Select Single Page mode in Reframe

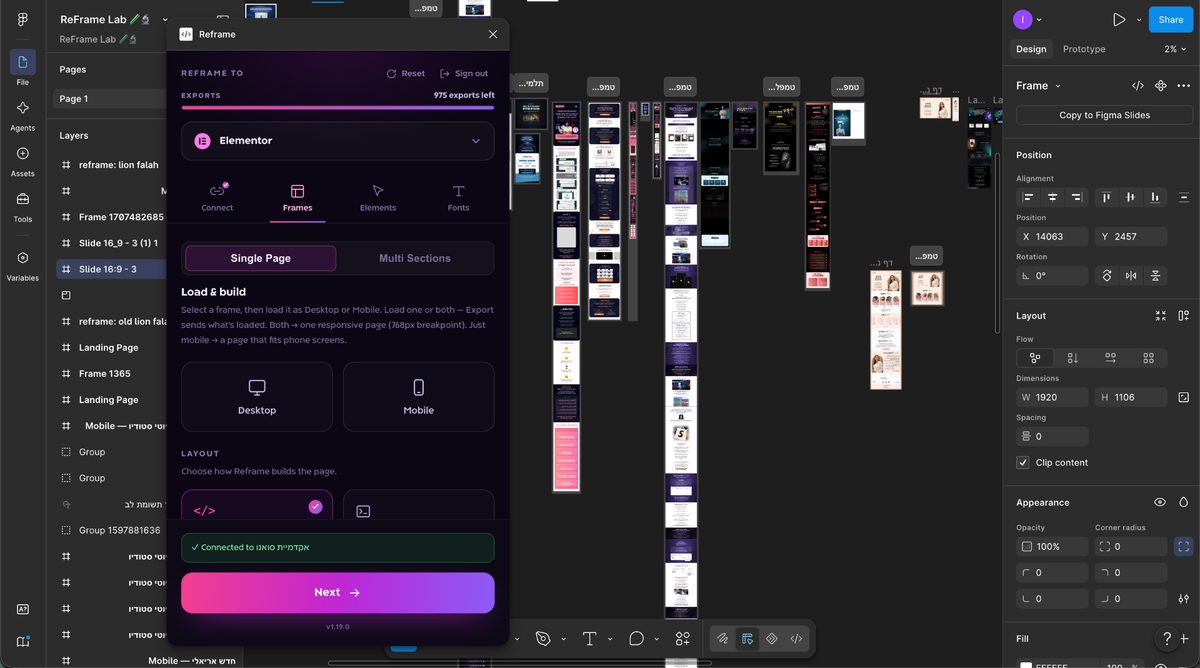(x=261, y=258)
